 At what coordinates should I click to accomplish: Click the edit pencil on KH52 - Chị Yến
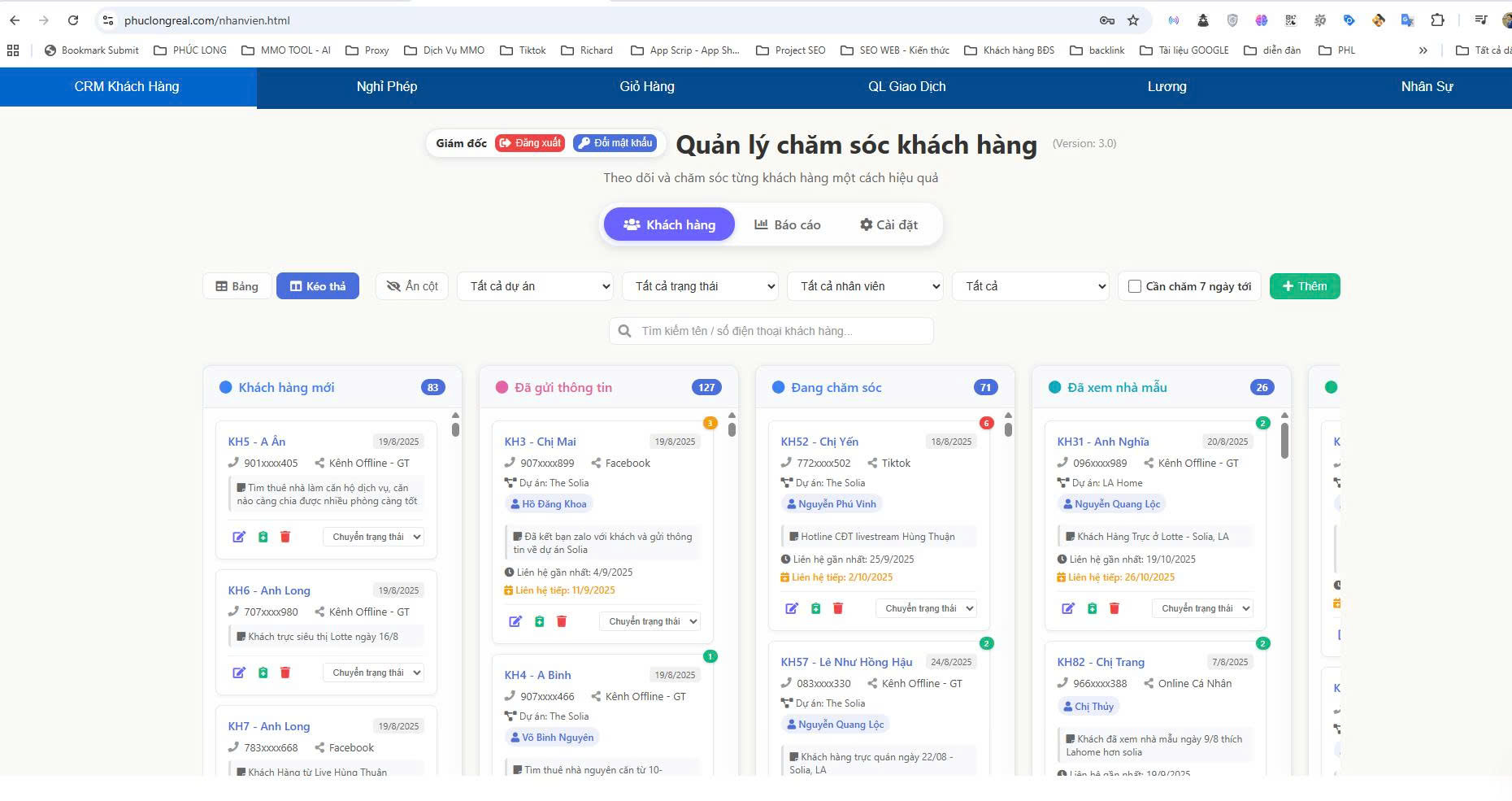[x=793, y=607]
